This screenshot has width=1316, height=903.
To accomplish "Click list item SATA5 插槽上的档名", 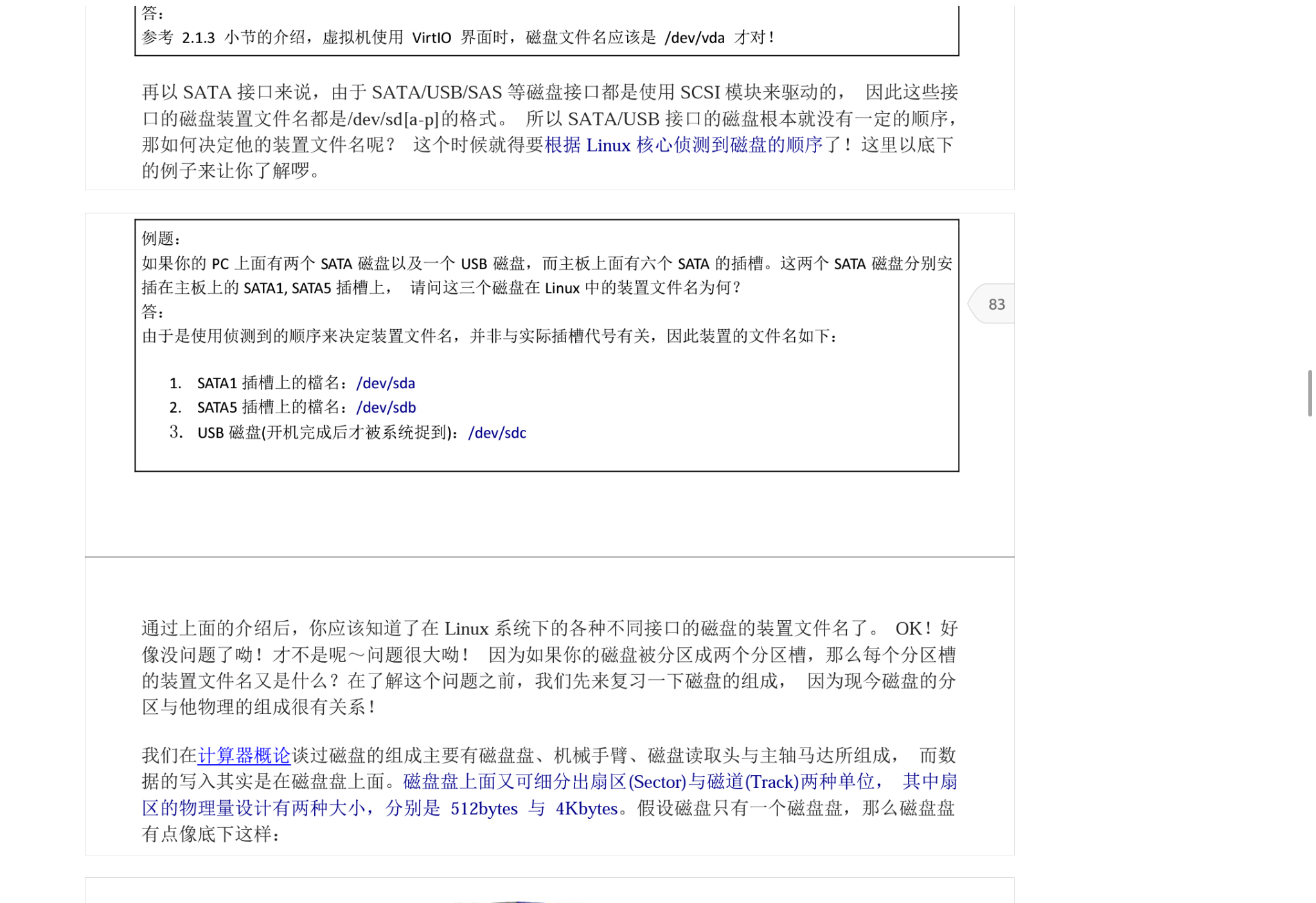I will point(271,407).
